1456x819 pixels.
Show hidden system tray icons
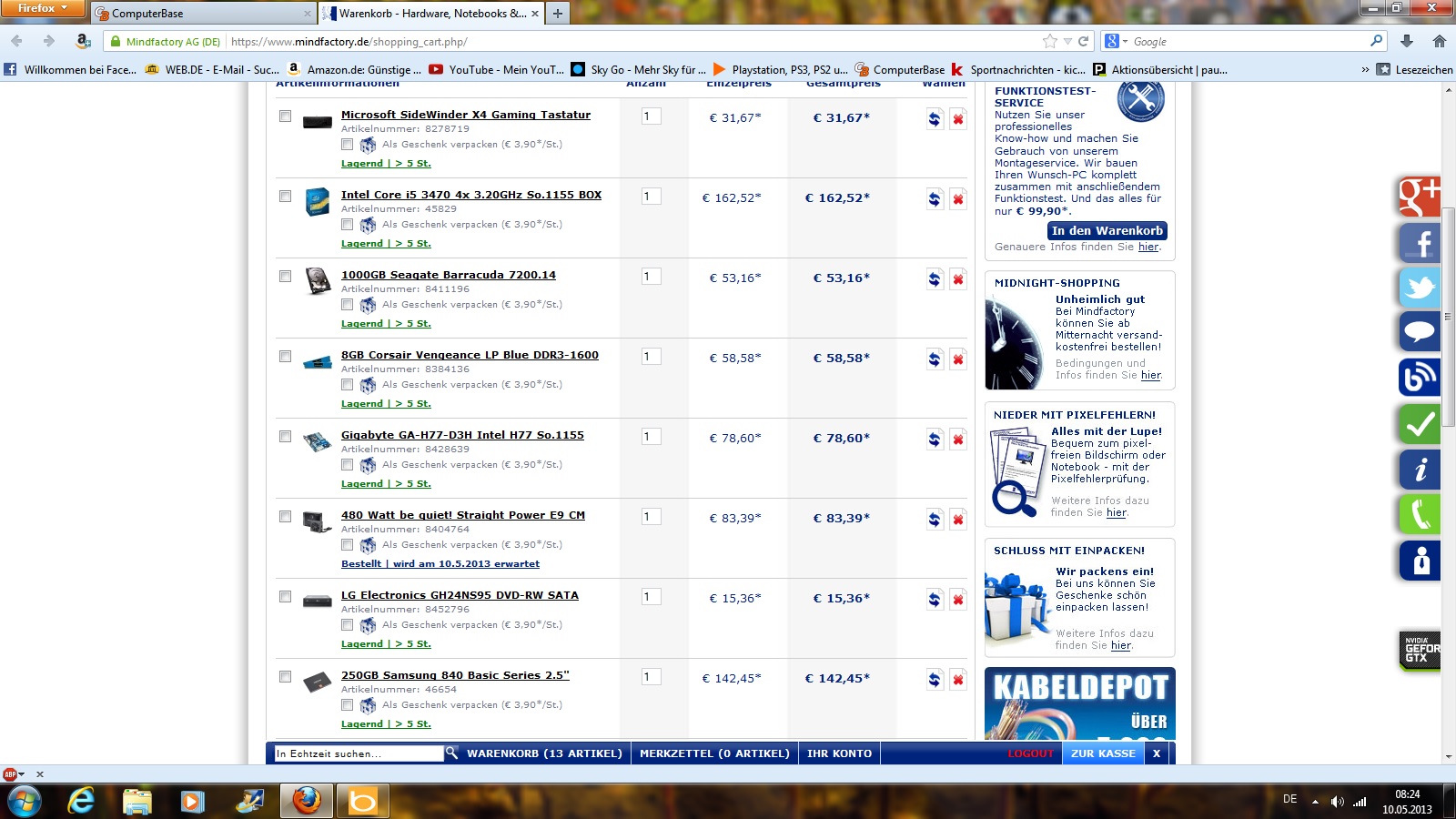tap(1315, 801)
